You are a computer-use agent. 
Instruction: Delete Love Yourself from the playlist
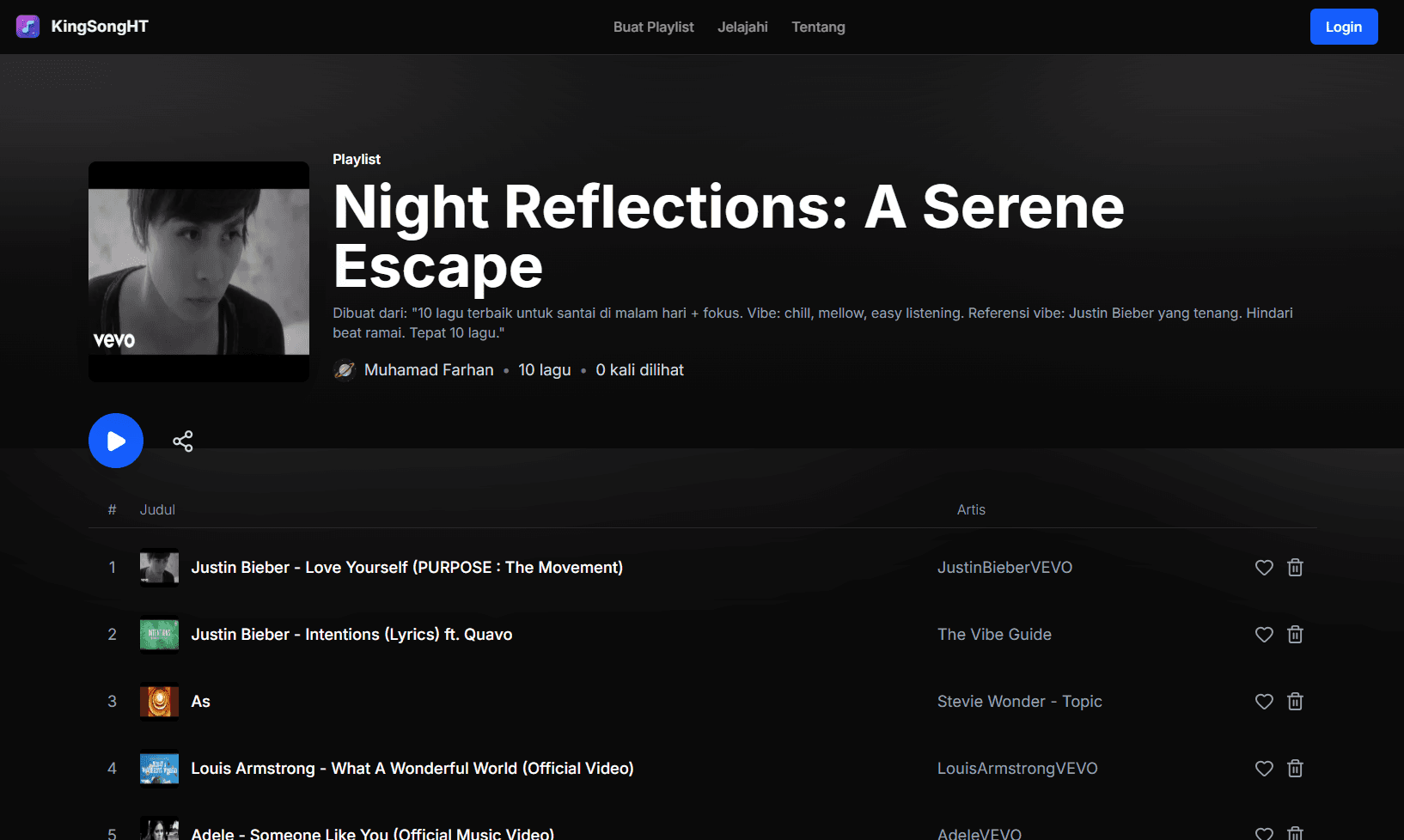click(1295, 568)
